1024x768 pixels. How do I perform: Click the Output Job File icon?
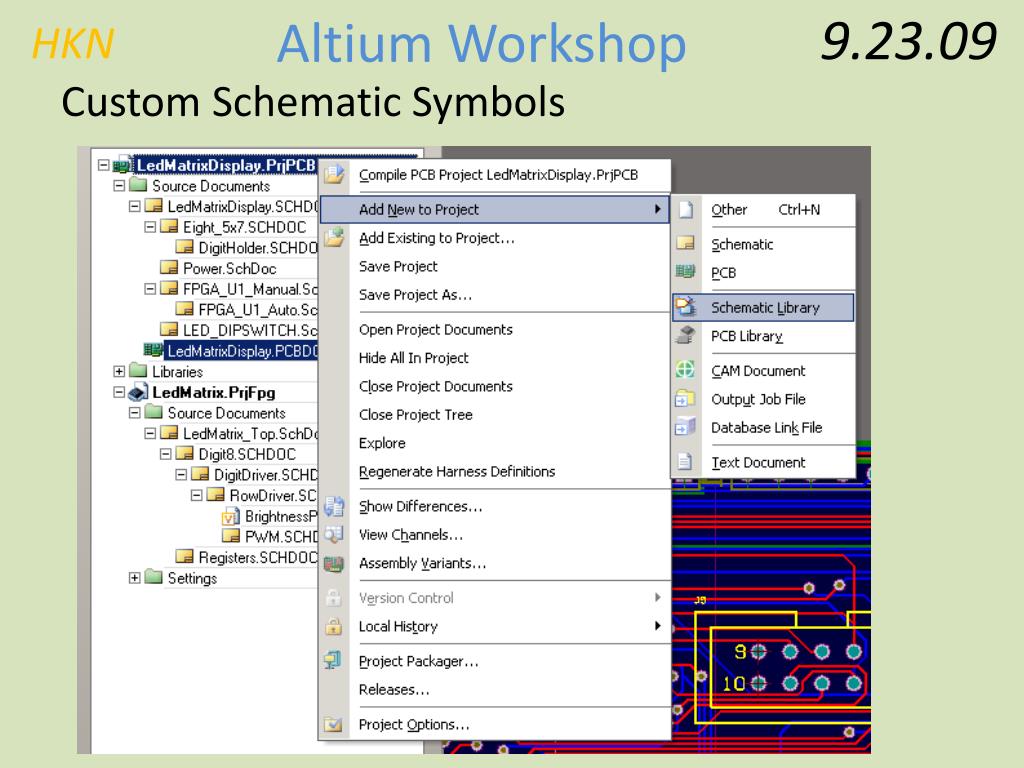pos(685,398)
